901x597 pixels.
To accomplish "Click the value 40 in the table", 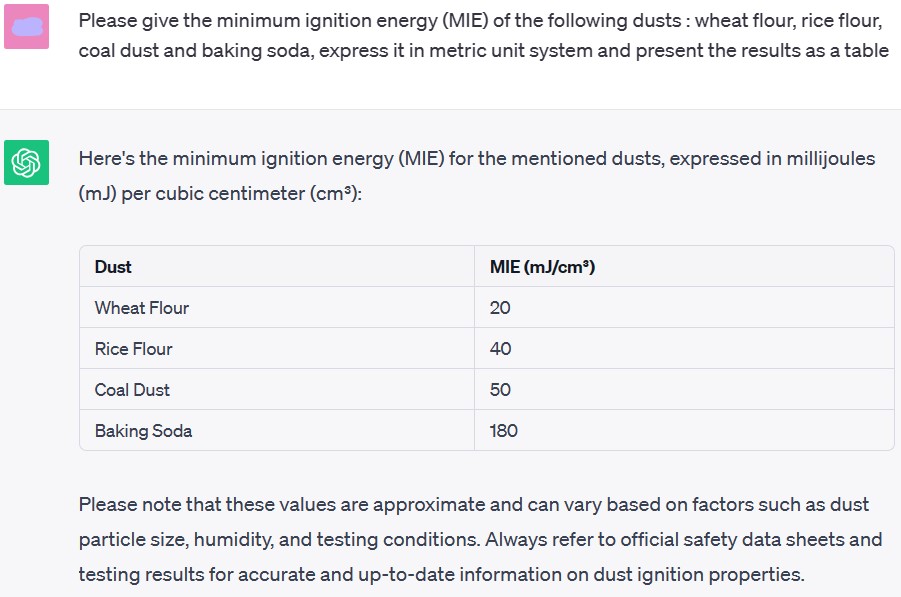I will pyautogui.click(x=500, y=349).
